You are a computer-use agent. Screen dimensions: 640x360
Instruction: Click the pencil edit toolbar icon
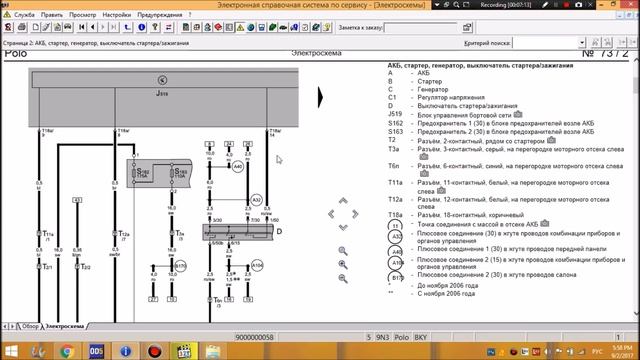coord(46,27)
